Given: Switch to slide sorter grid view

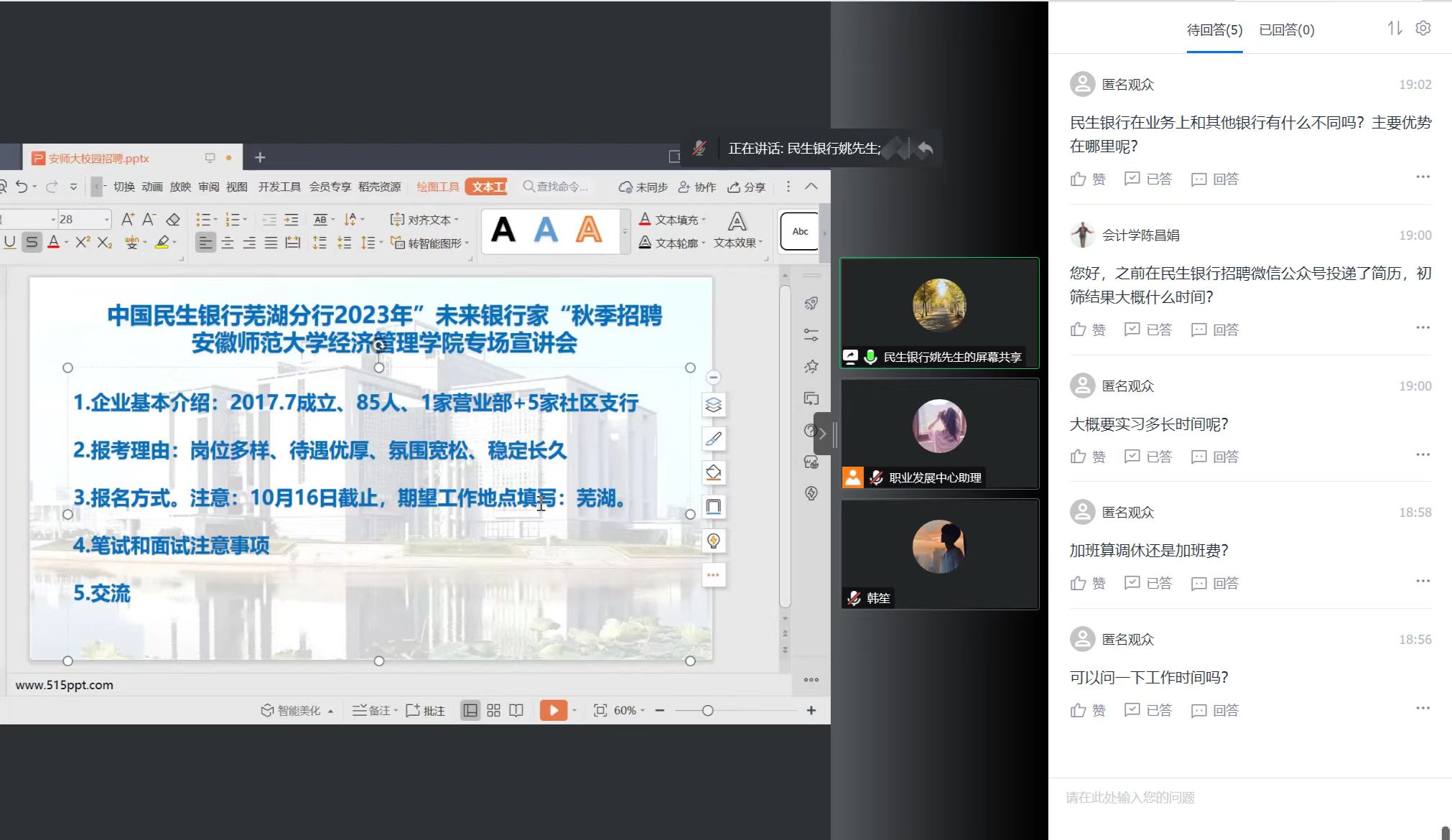Looking at the screenshot, I should click(x=493, y=710).
